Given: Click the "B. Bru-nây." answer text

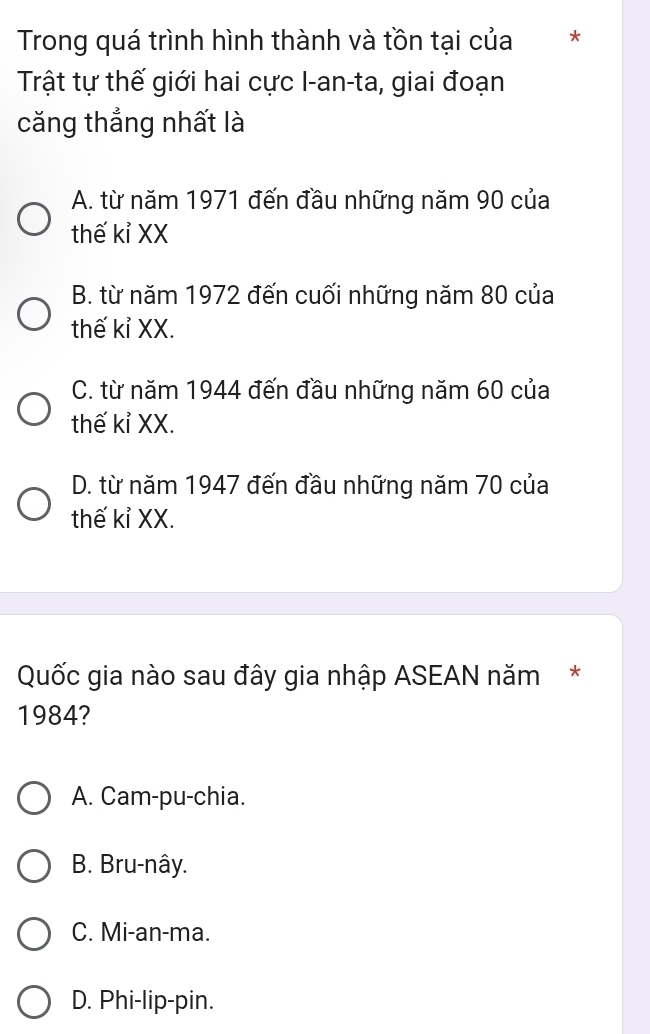Looking at the screenshot, I should tap(130, 865).
